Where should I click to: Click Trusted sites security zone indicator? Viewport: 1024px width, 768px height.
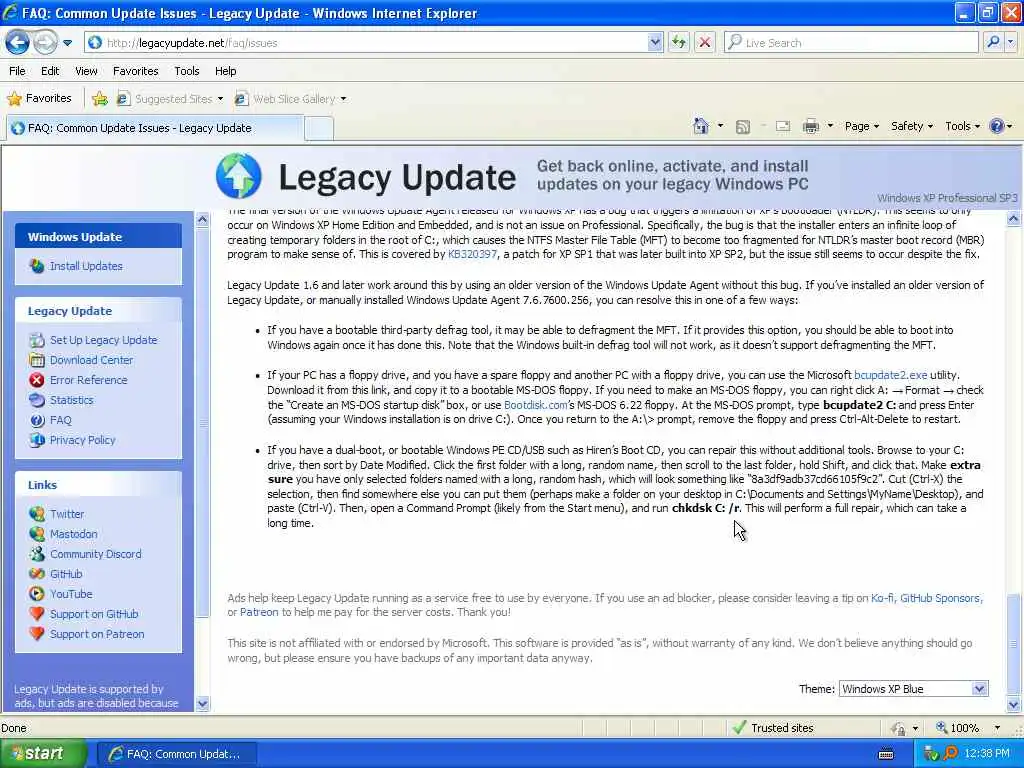[773, 728]
